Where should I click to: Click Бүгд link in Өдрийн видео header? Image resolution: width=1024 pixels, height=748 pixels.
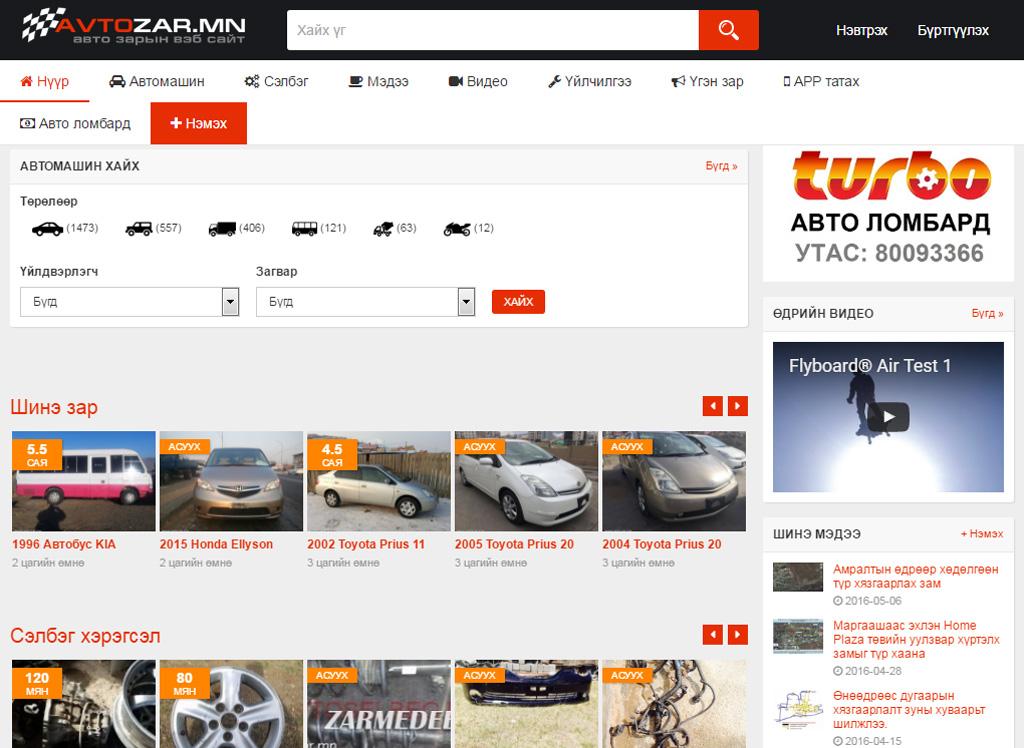987,313
